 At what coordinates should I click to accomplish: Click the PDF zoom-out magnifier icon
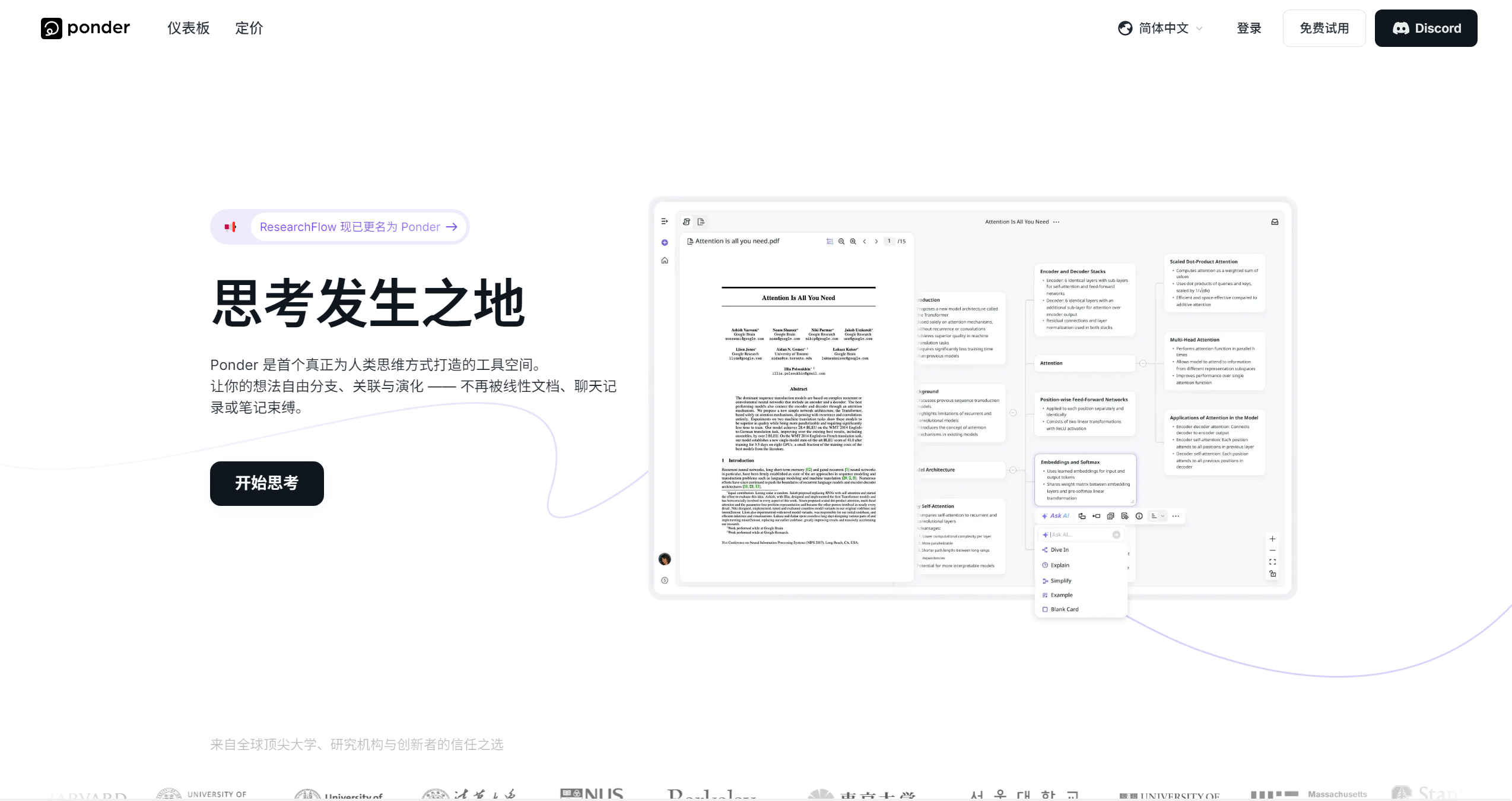841,242
